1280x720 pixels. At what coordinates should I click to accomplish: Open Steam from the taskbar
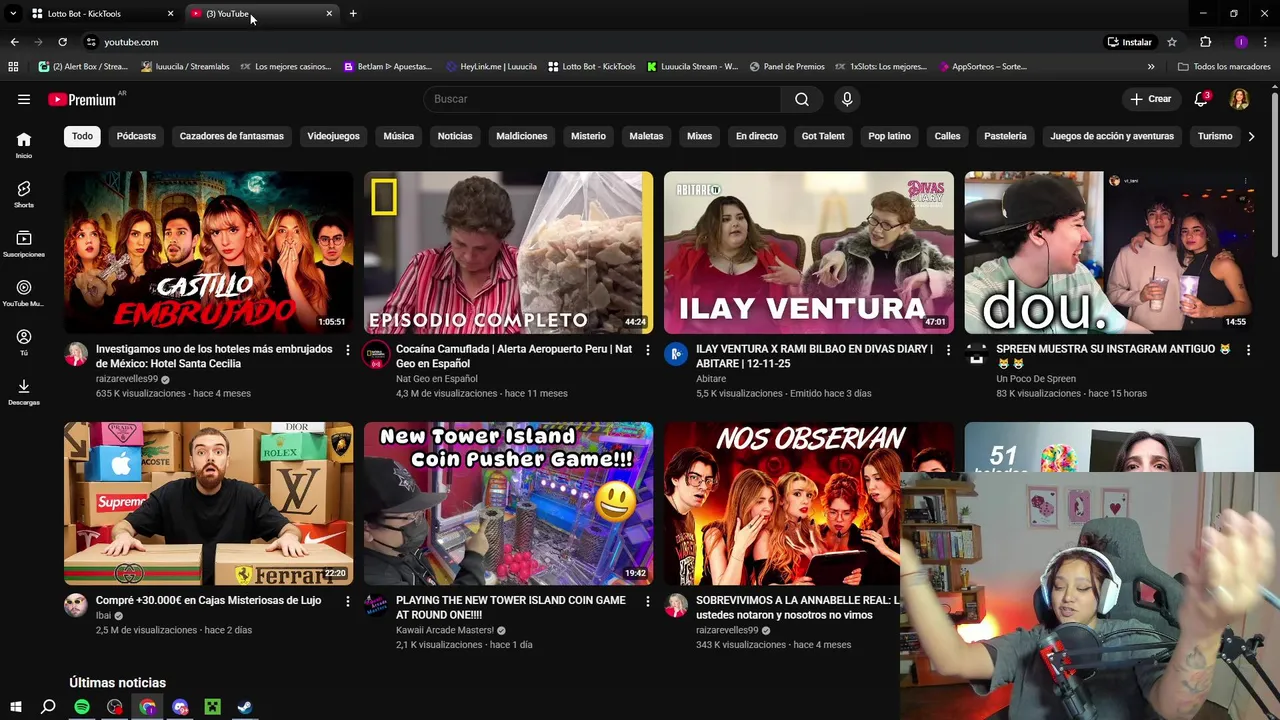point(245,707)
